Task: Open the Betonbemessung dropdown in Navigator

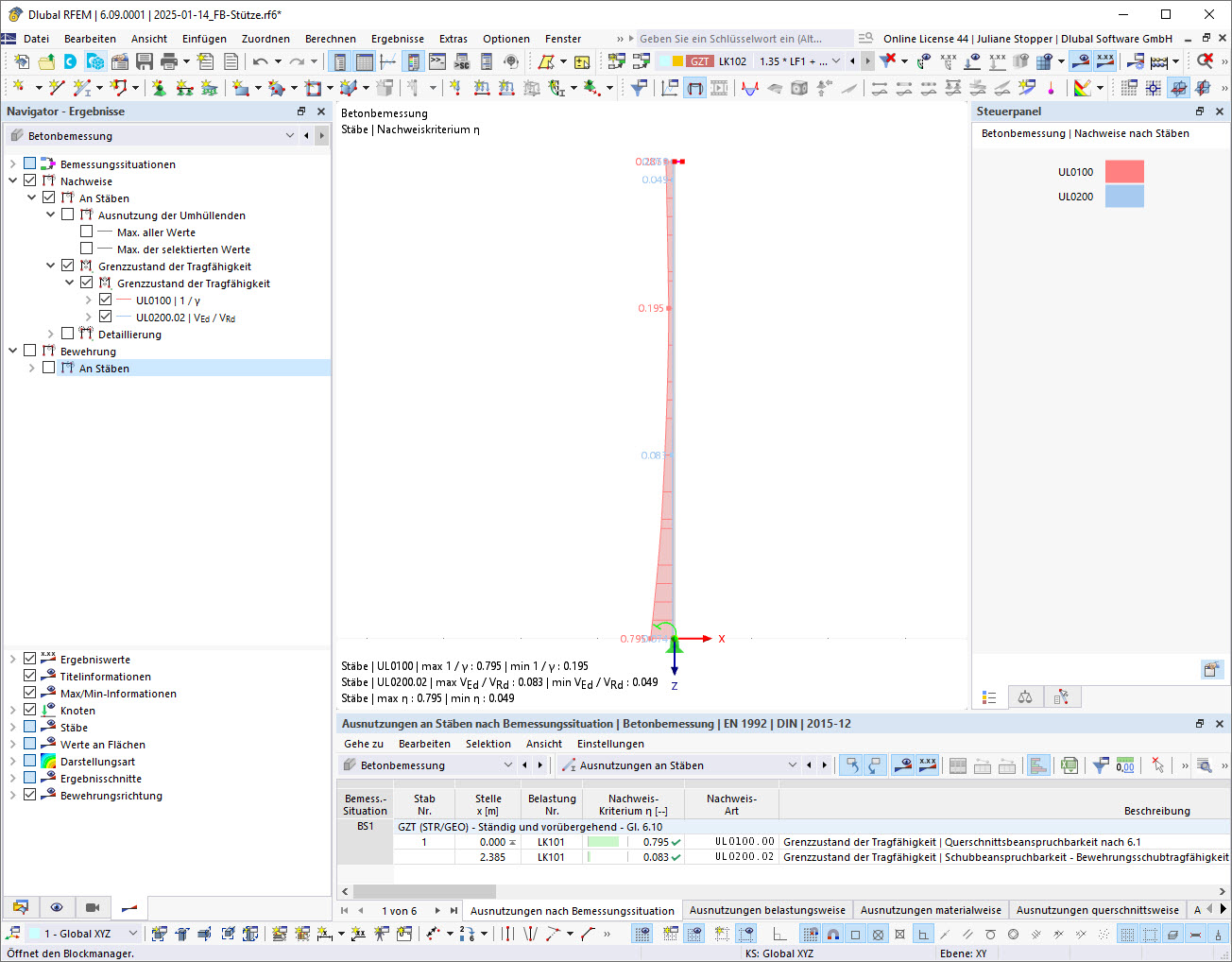Action: click(x=289, y=136)
